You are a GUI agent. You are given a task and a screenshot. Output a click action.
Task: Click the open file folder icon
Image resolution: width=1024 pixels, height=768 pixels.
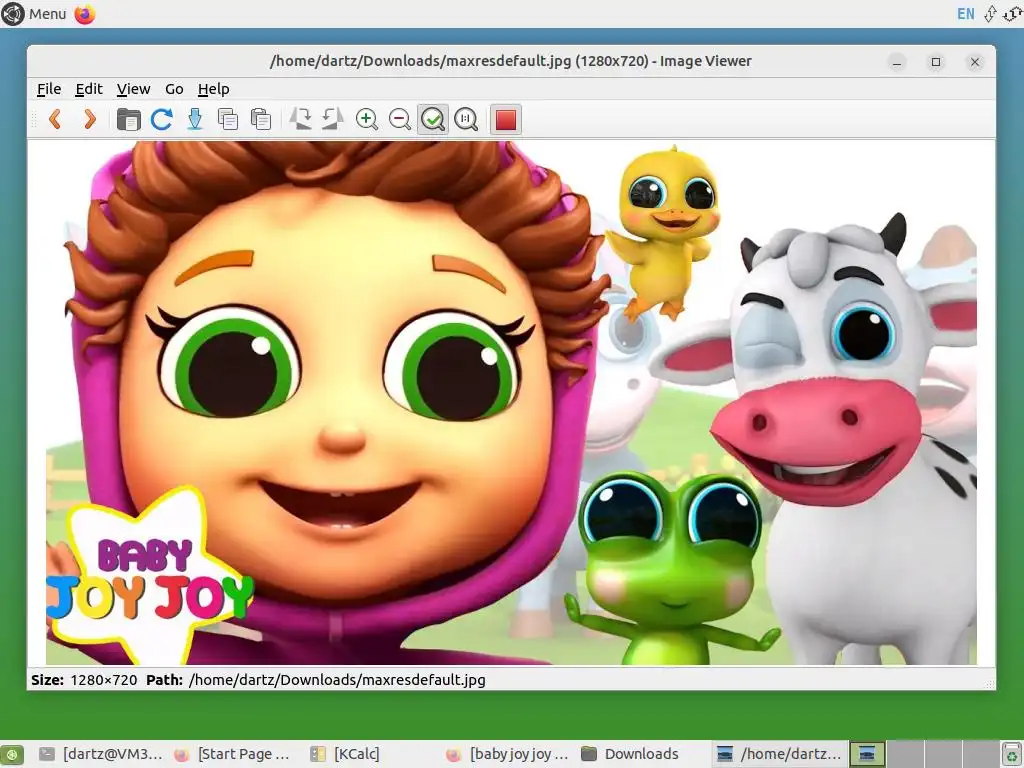pos(128,119)
